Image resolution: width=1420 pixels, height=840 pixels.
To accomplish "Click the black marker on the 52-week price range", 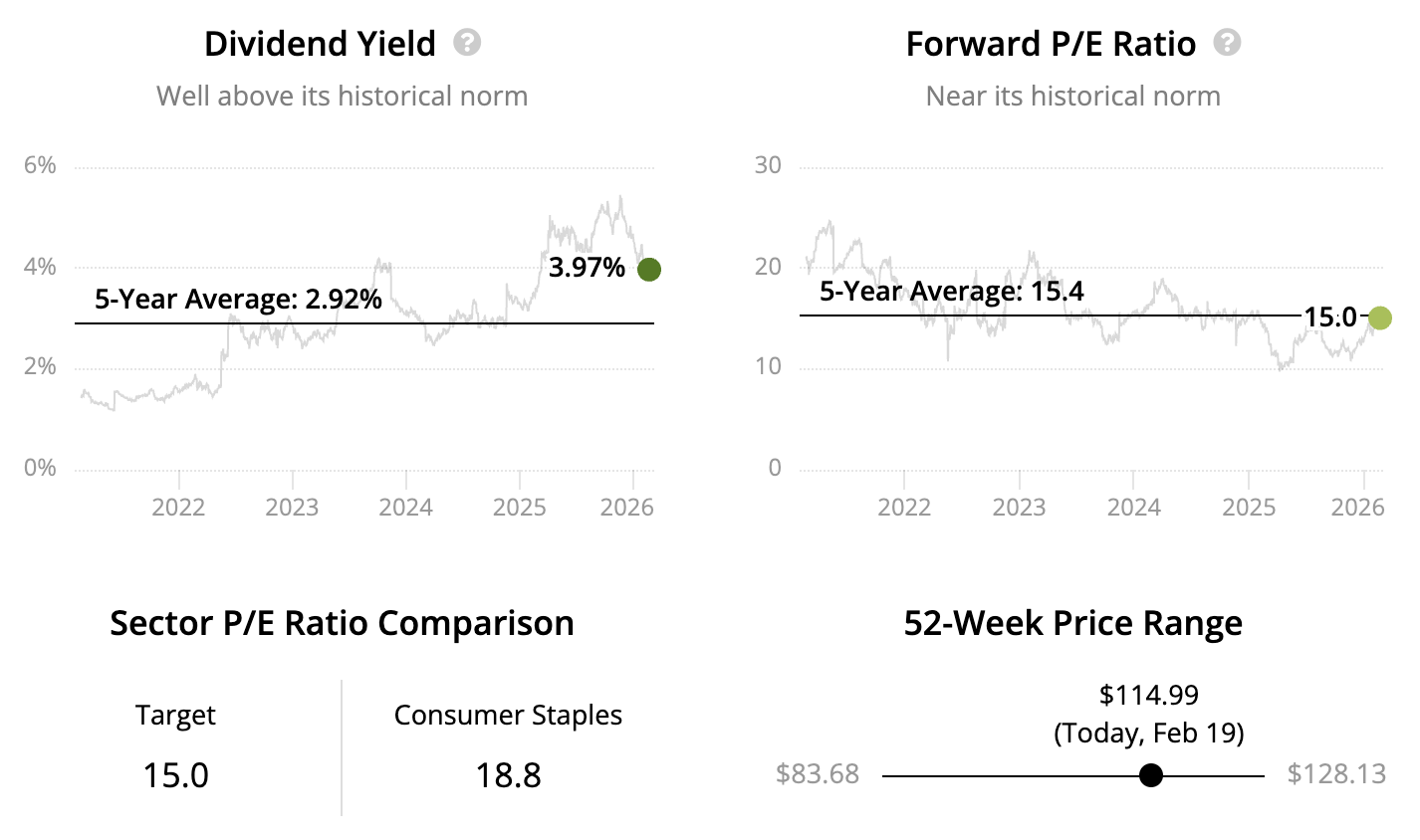I will click(x=1151, y=775).
